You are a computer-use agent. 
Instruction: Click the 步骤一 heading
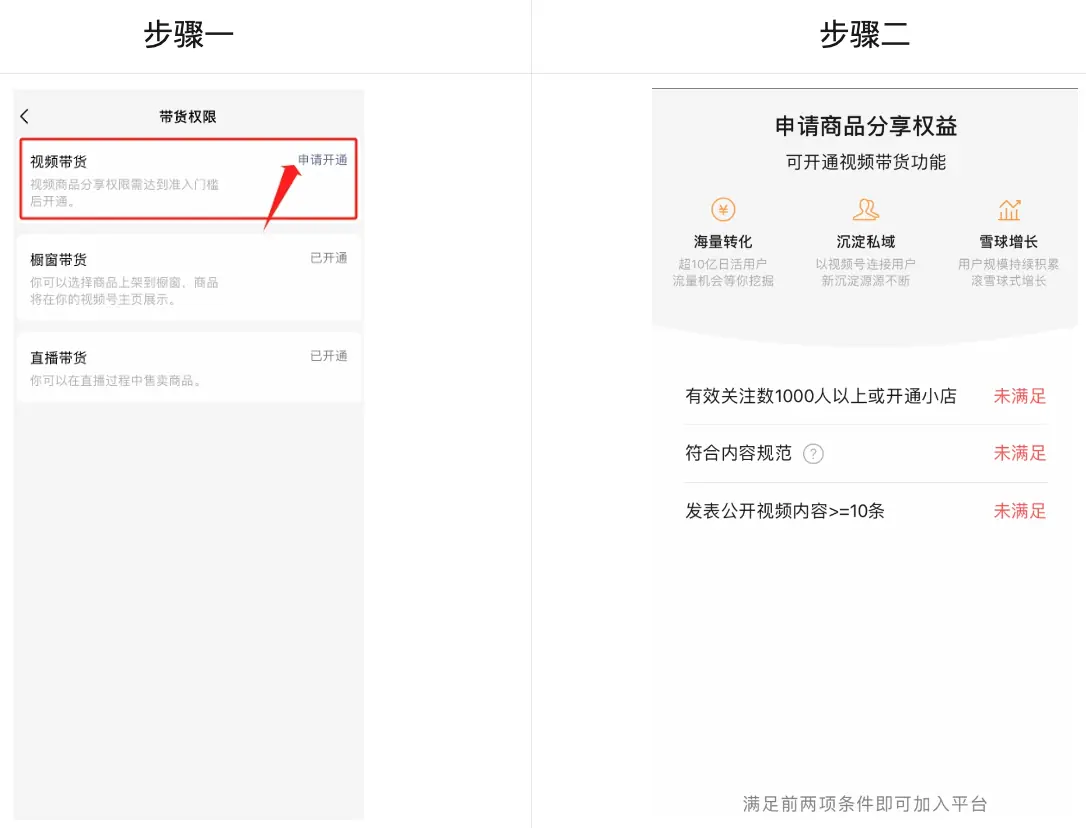(188, 34)
